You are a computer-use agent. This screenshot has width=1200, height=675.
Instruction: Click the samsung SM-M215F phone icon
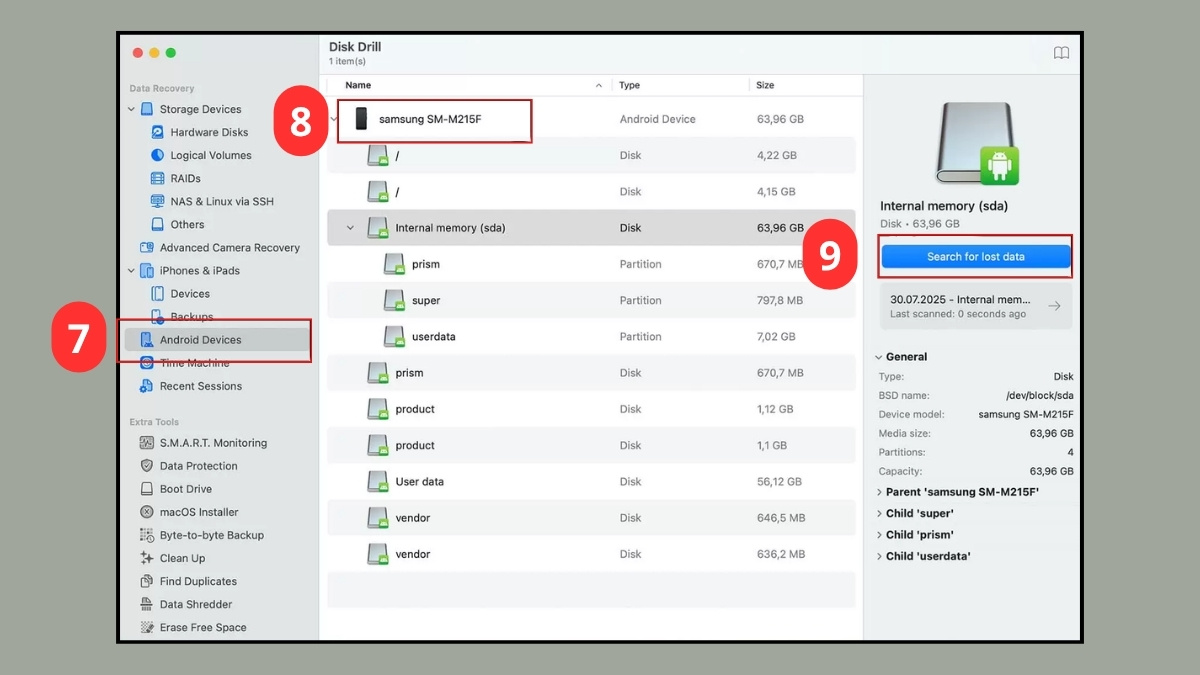(x=361, y=119)
